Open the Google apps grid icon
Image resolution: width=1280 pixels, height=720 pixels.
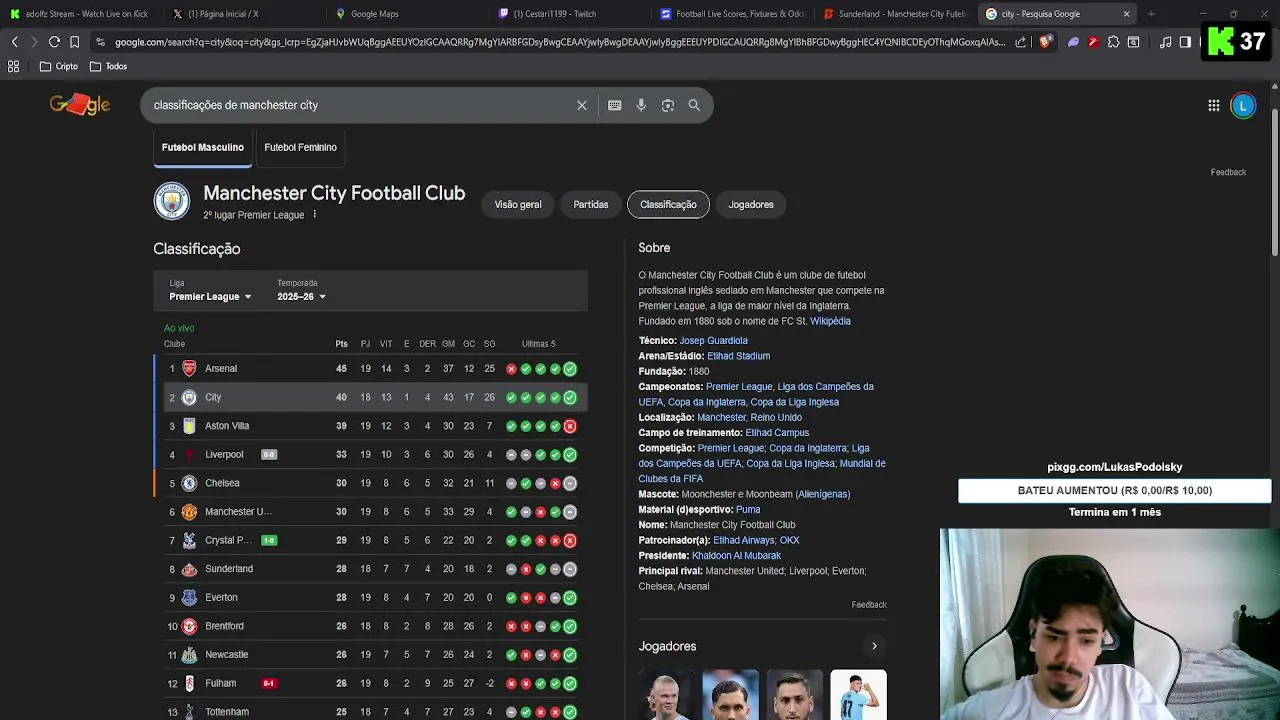pos(1213,105)
